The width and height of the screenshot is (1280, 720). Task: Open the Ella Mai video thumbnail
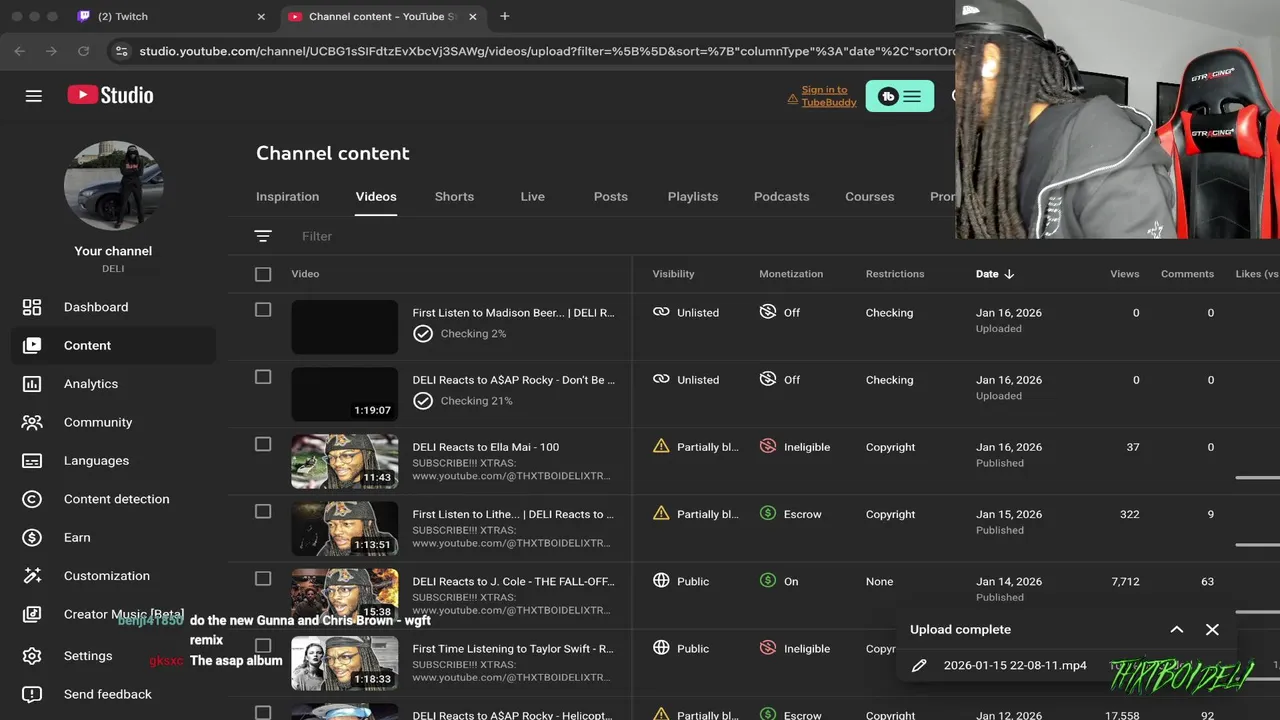click(344, 461)
